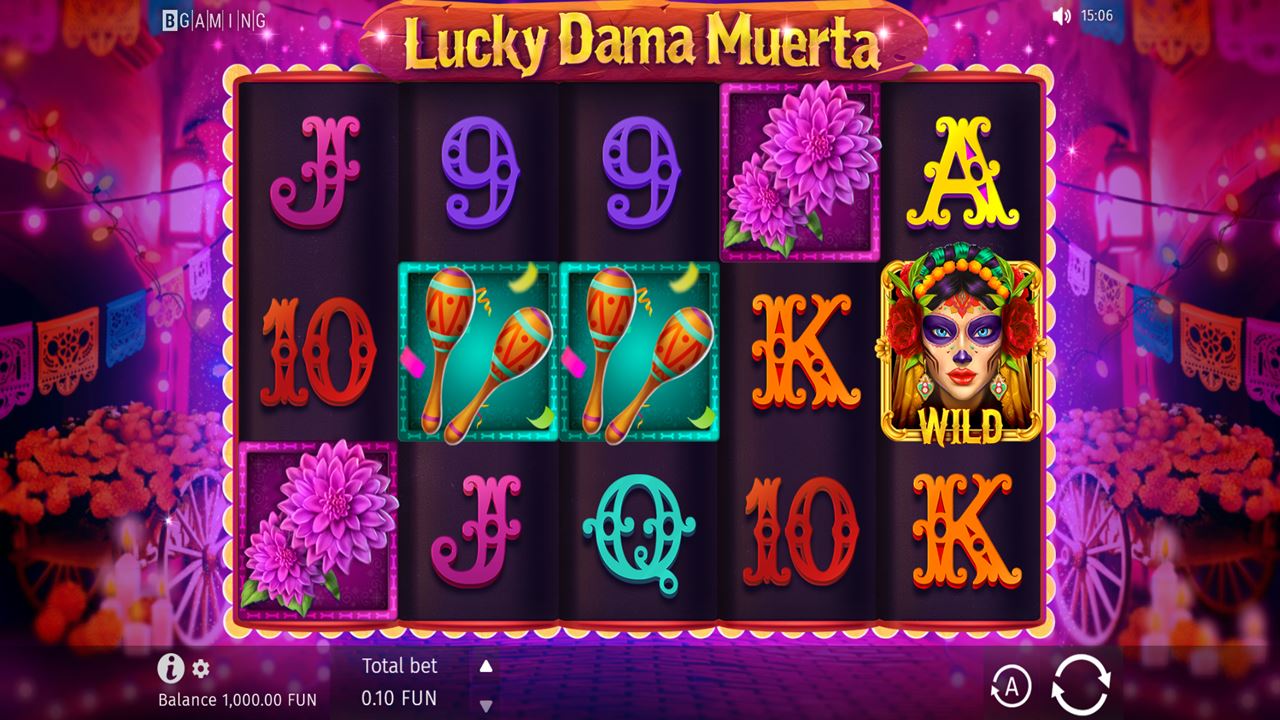Screen dimensions: 1280x720
Task: Click the spin reels button
Action: [1081, 685]
